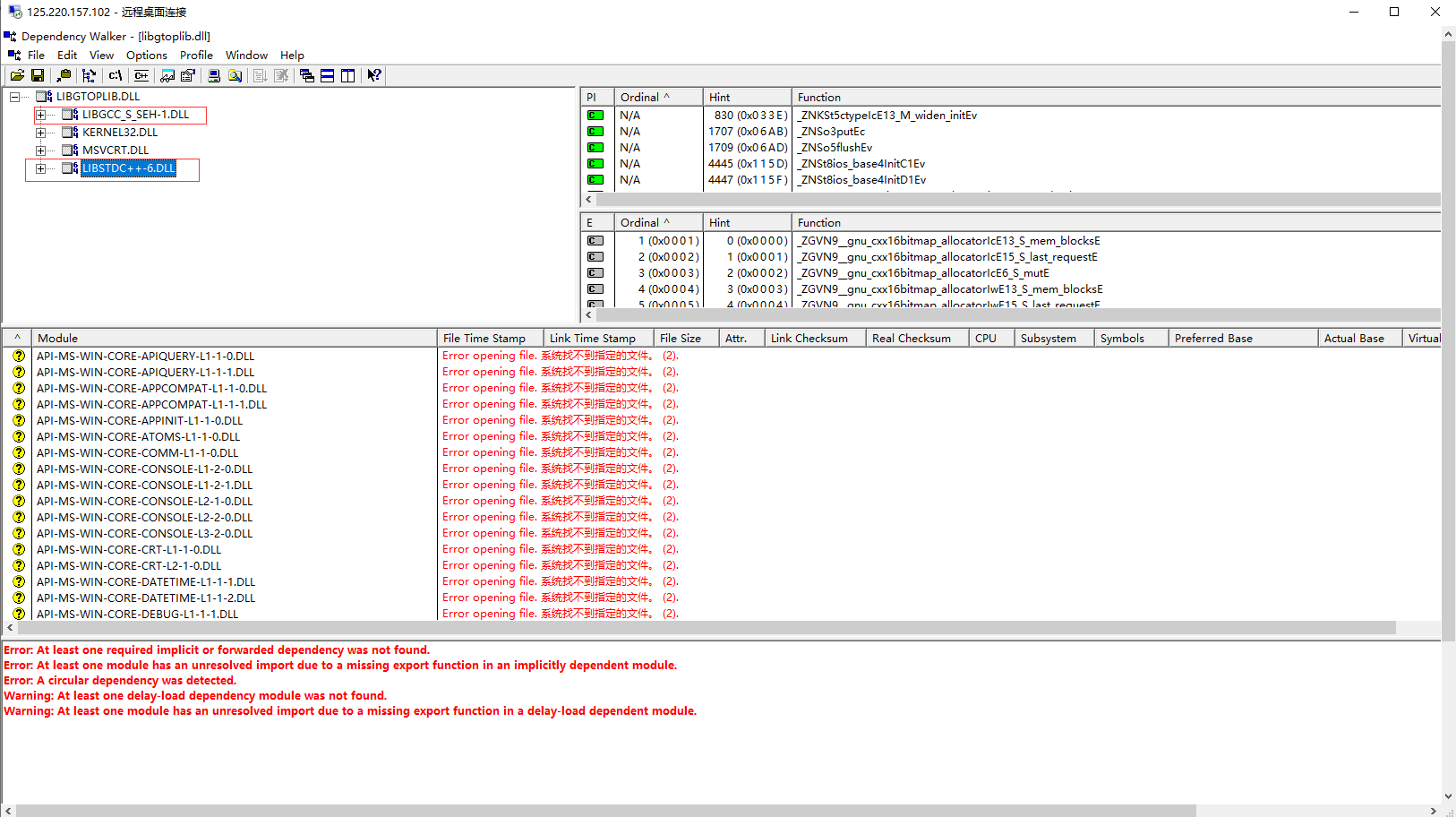Expand the LIBGCC_S_SEH-1.DLL tree node
The height and width of the screenshot is (817, 1456).
[x=41, y=115]
